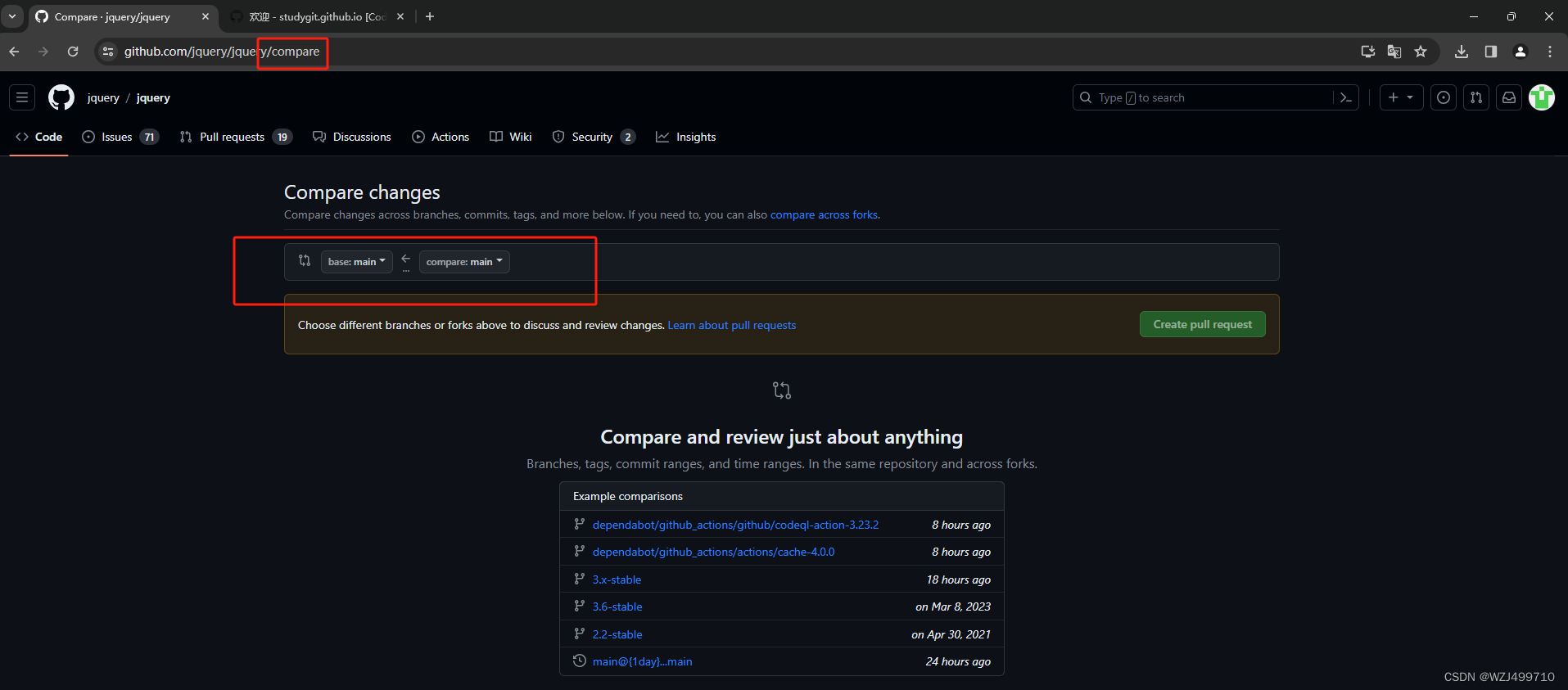Open the 2.2-stable example comparison
Viewport: 1568px width, 690px height.
617,634
